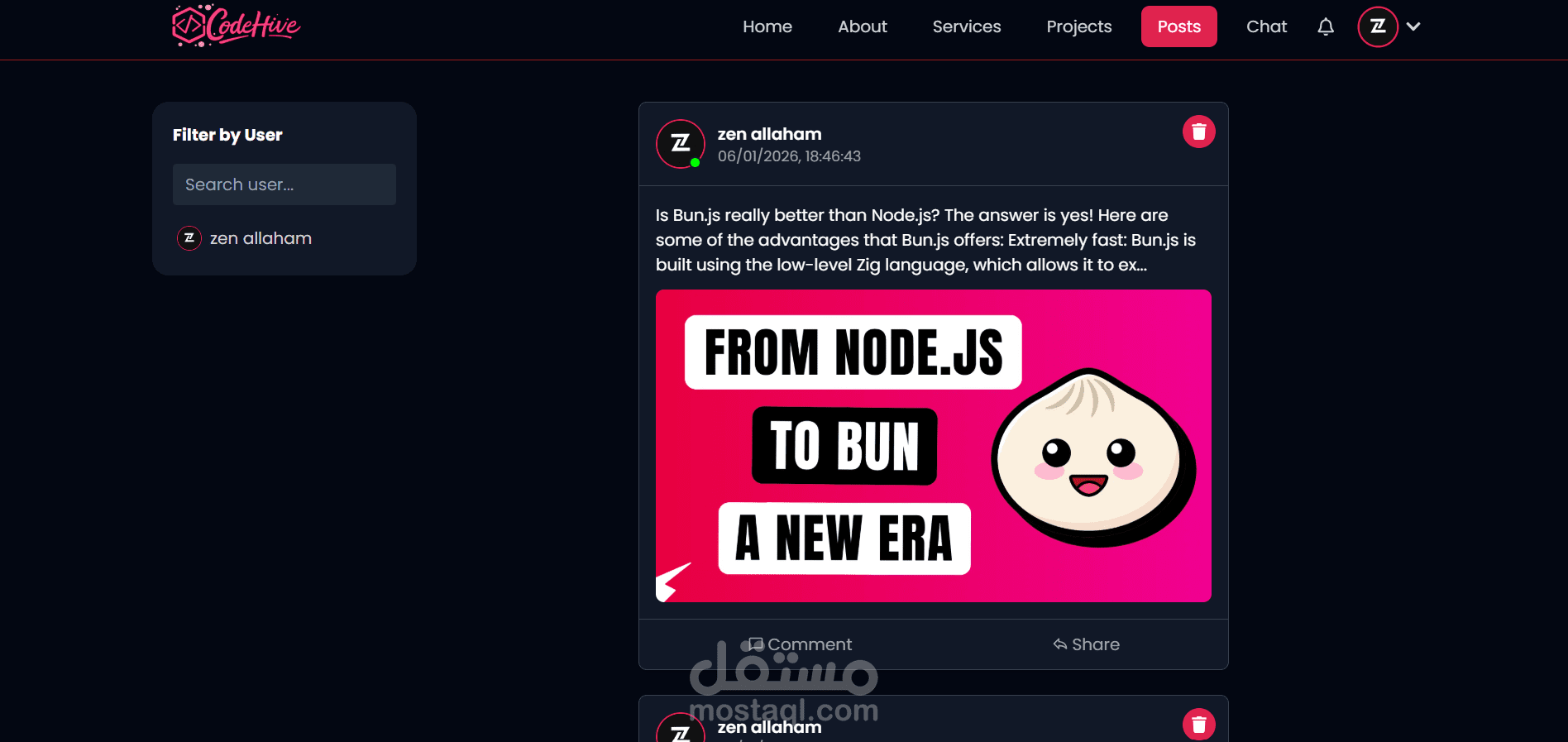This screenshot has height=742, width=1568.
Task: Focus the Search user field
Action: pyautogui.click(x=284, y=184)
